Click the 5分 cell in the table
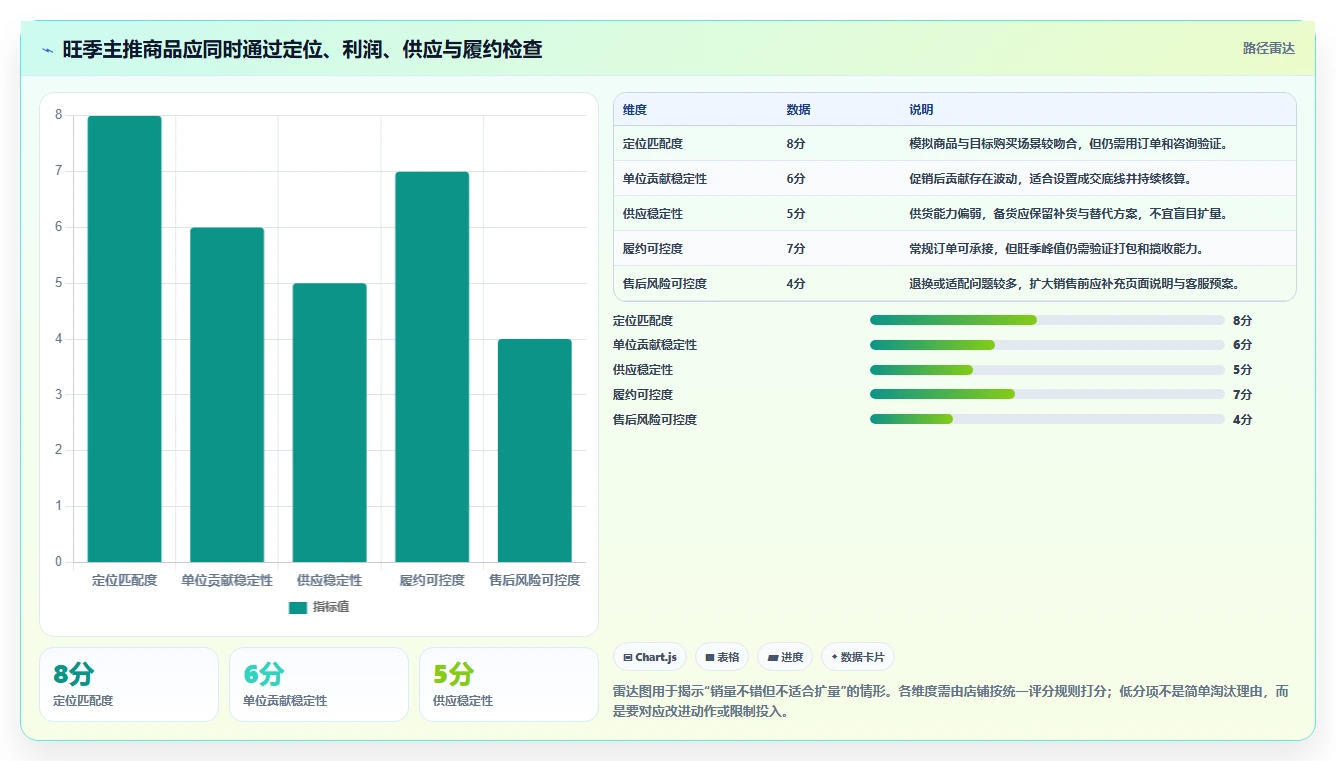 pyautogui.click(x=796, y=214)
